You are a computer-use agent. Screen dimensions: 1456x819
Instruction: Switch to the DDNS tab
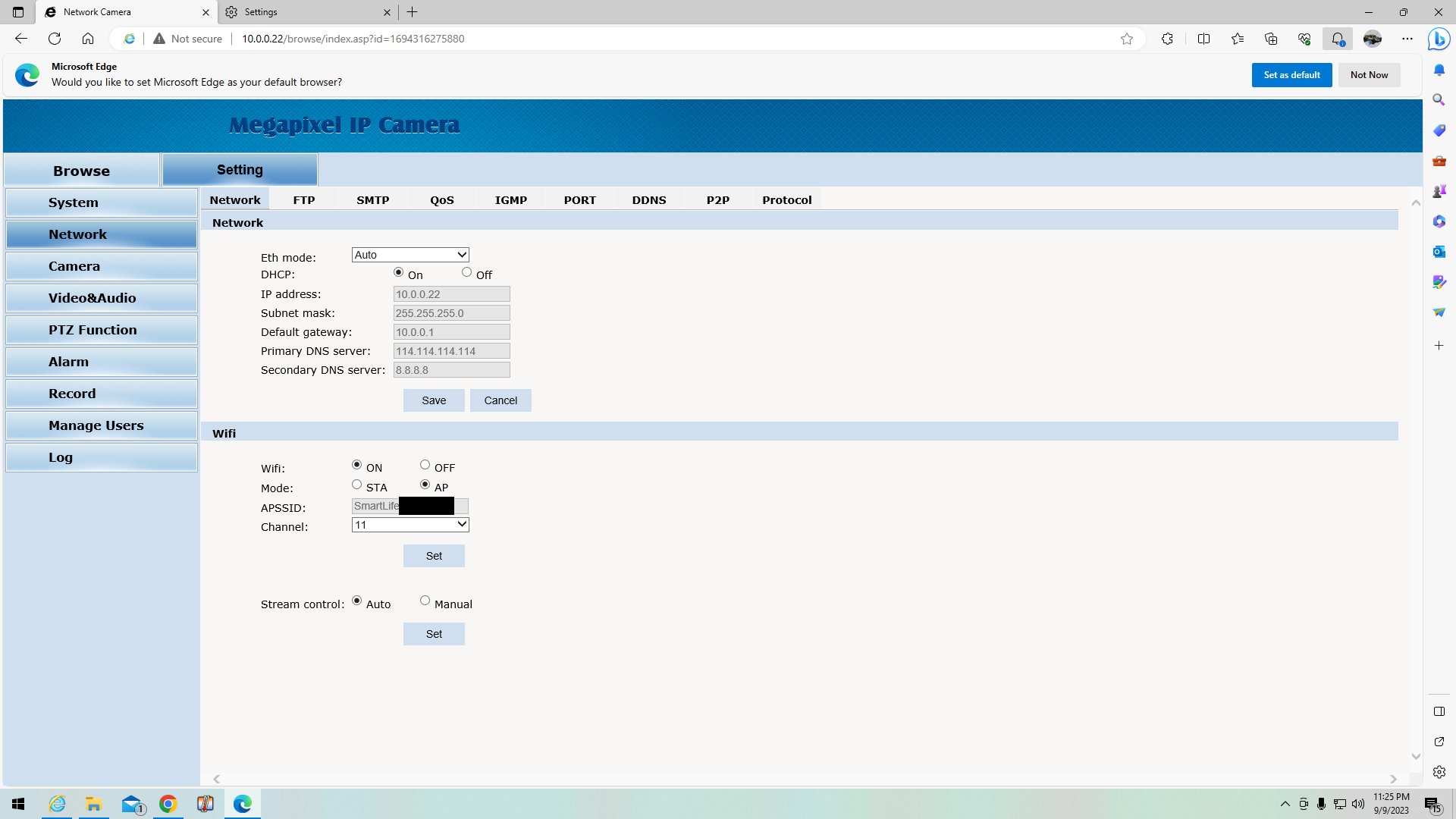point(649,200)
